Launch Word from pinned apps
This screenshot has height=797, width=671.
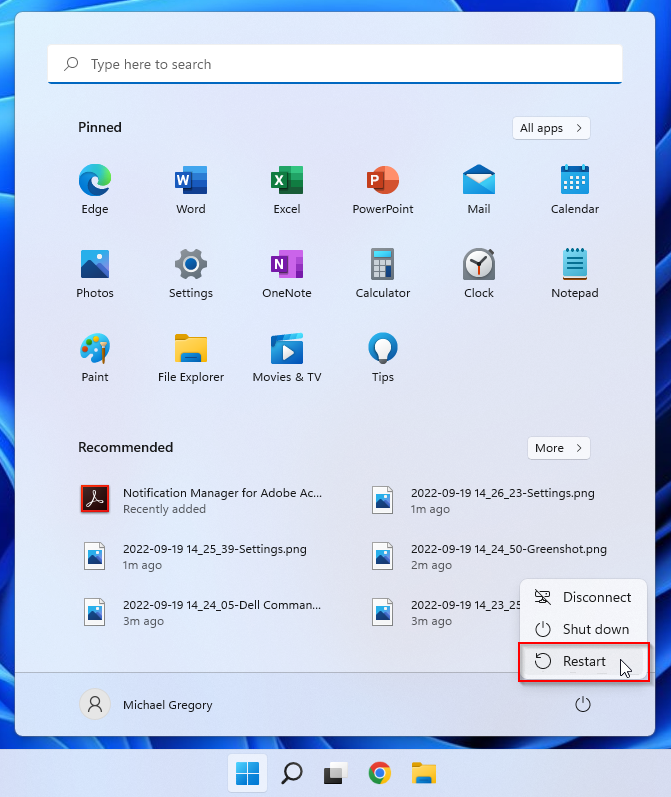[x=191, y=190]
